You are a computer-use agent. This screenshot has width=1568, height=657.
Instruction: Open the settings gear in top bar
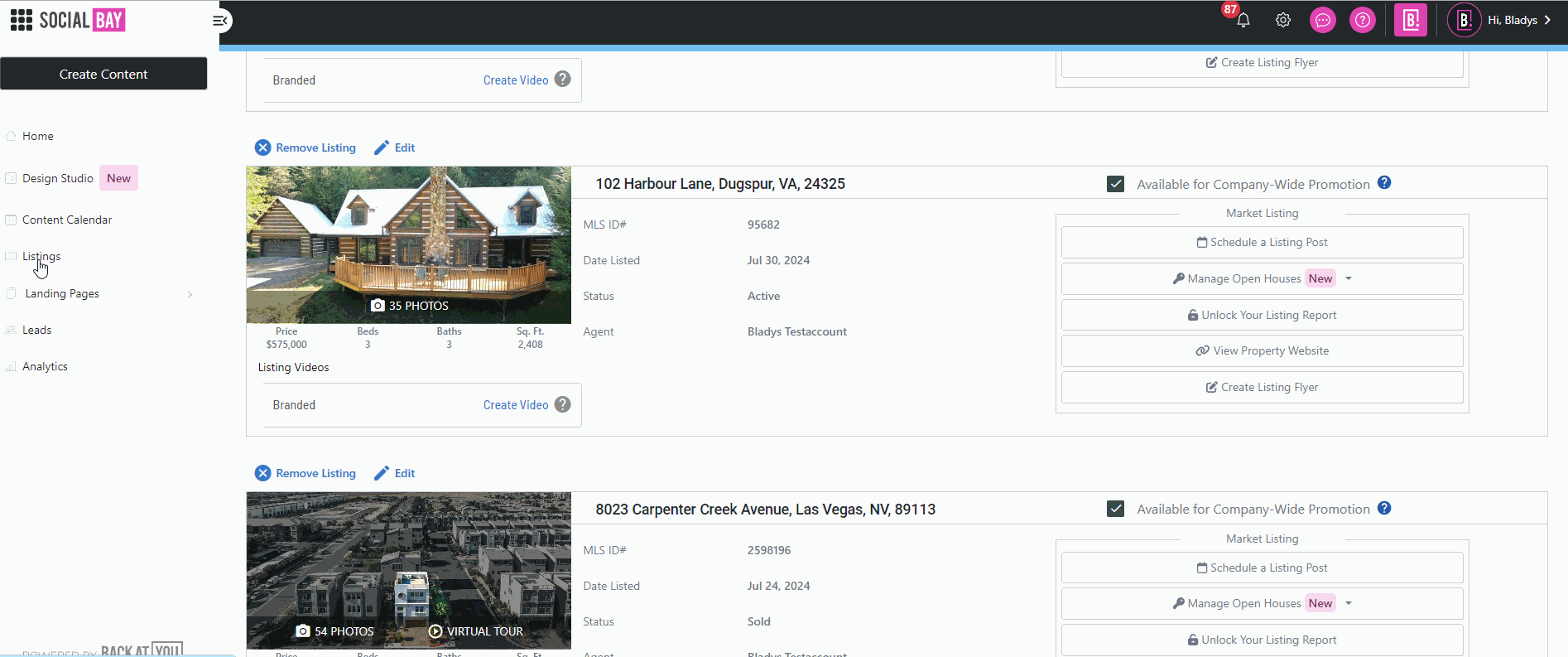pos(1283,20)
